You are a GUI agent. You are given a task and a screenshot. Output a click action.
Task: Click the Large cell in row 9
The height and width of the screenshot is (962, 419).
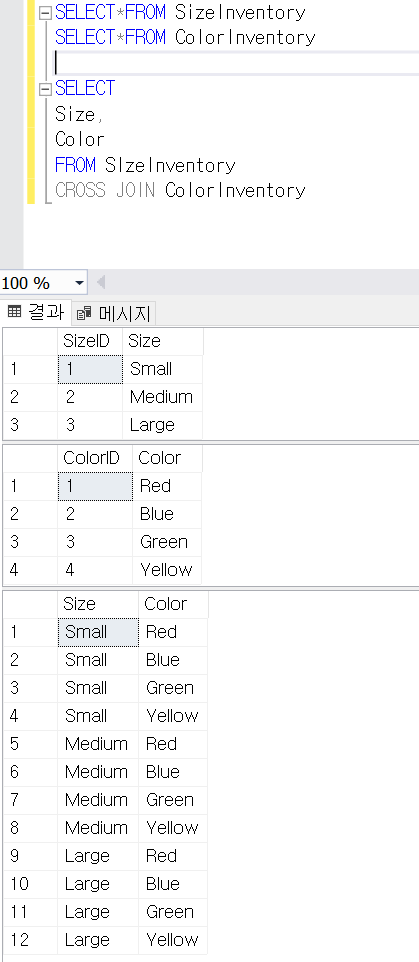[98, 856]
